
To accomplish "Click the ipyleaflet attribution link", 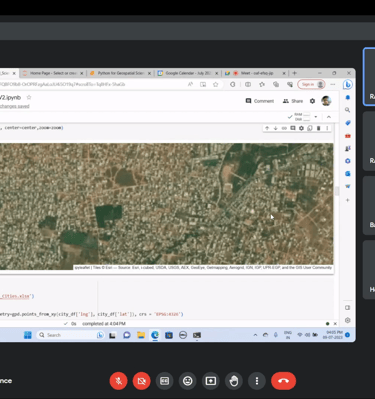I will [82, 267].
